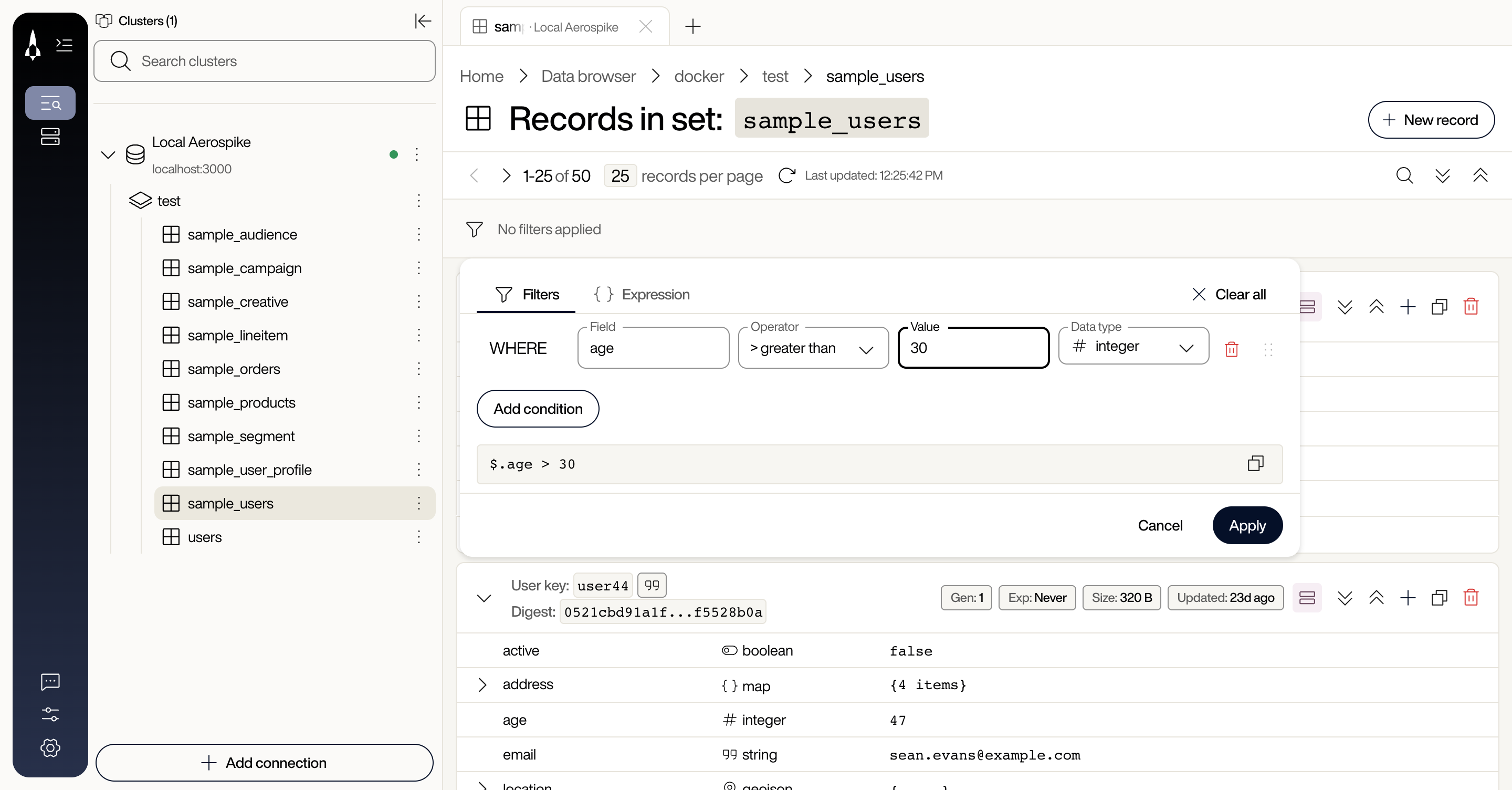Screen dimensions: 1512x790
Task: Open Local Aerospike options menu
Action: pos(417,154)
